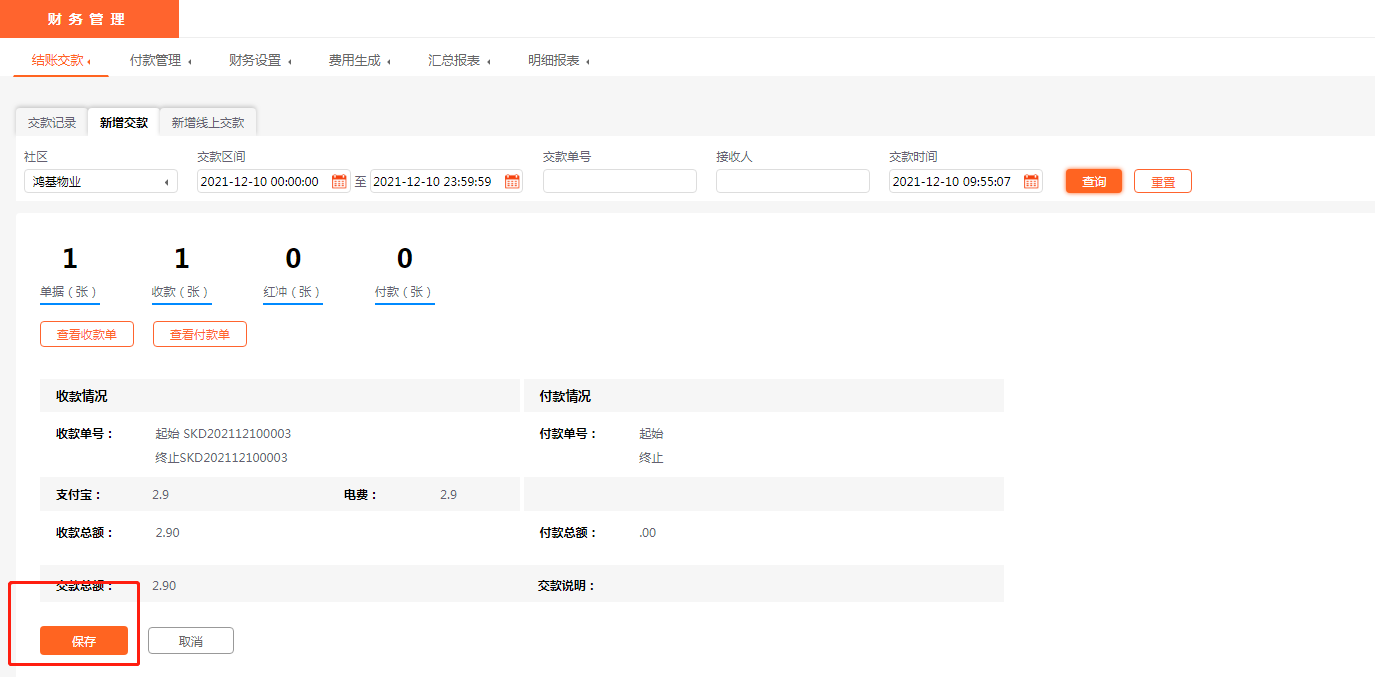The width and height of the screenshot is (1375, 677).
Task: Save the payment with 保存 button
Action: tap(84, 641)
